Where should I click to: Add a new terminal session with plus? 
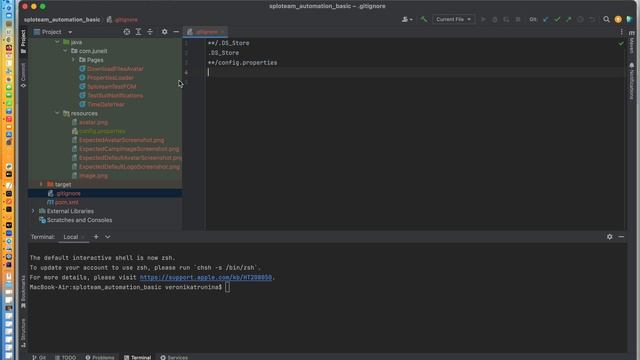[96, 237]
